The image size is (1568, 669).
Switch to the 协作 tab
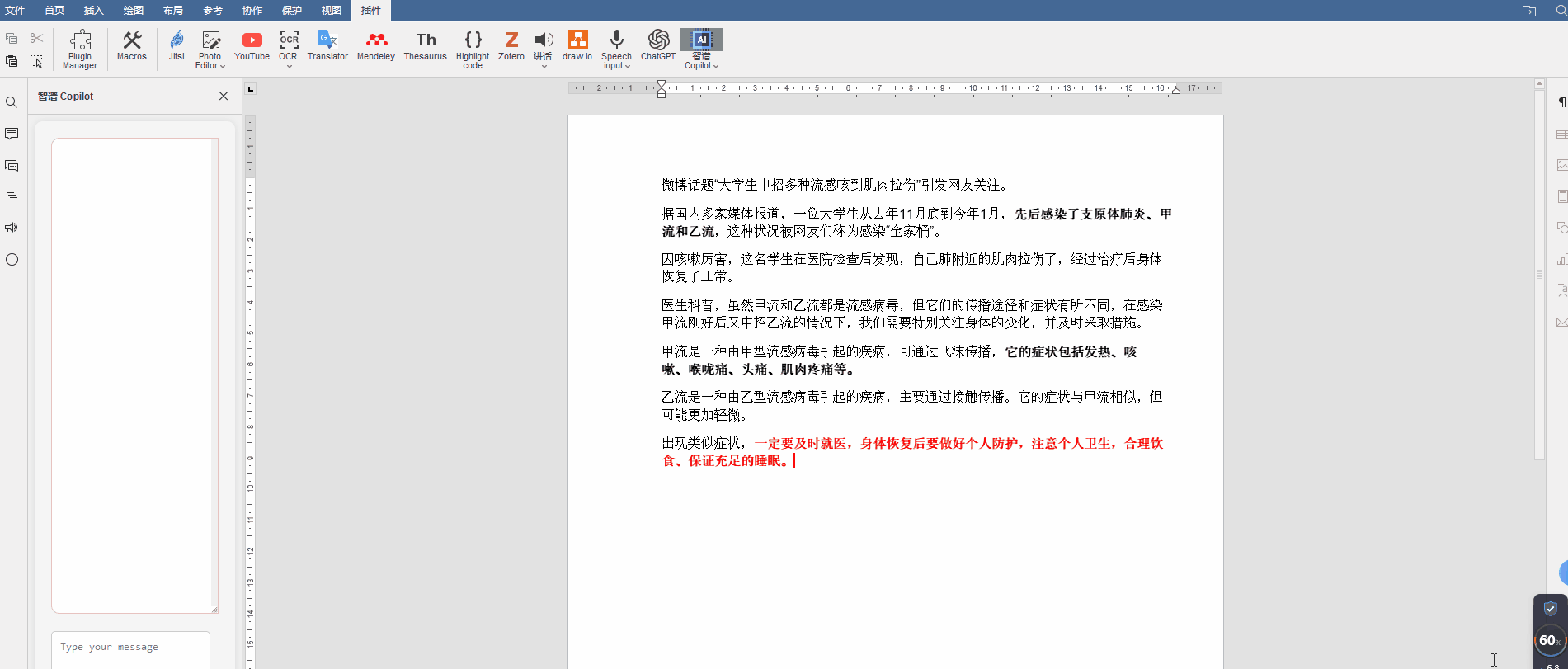[252, 11]
